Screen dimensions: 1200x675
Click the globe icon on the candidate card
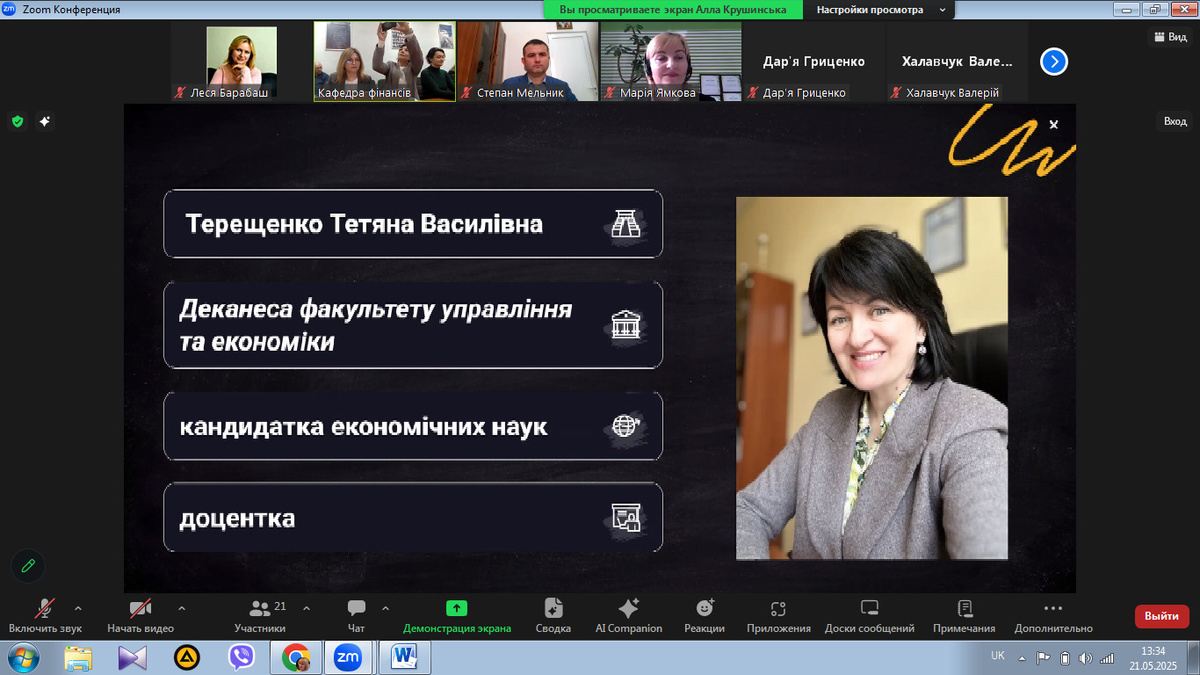point(626,426)
